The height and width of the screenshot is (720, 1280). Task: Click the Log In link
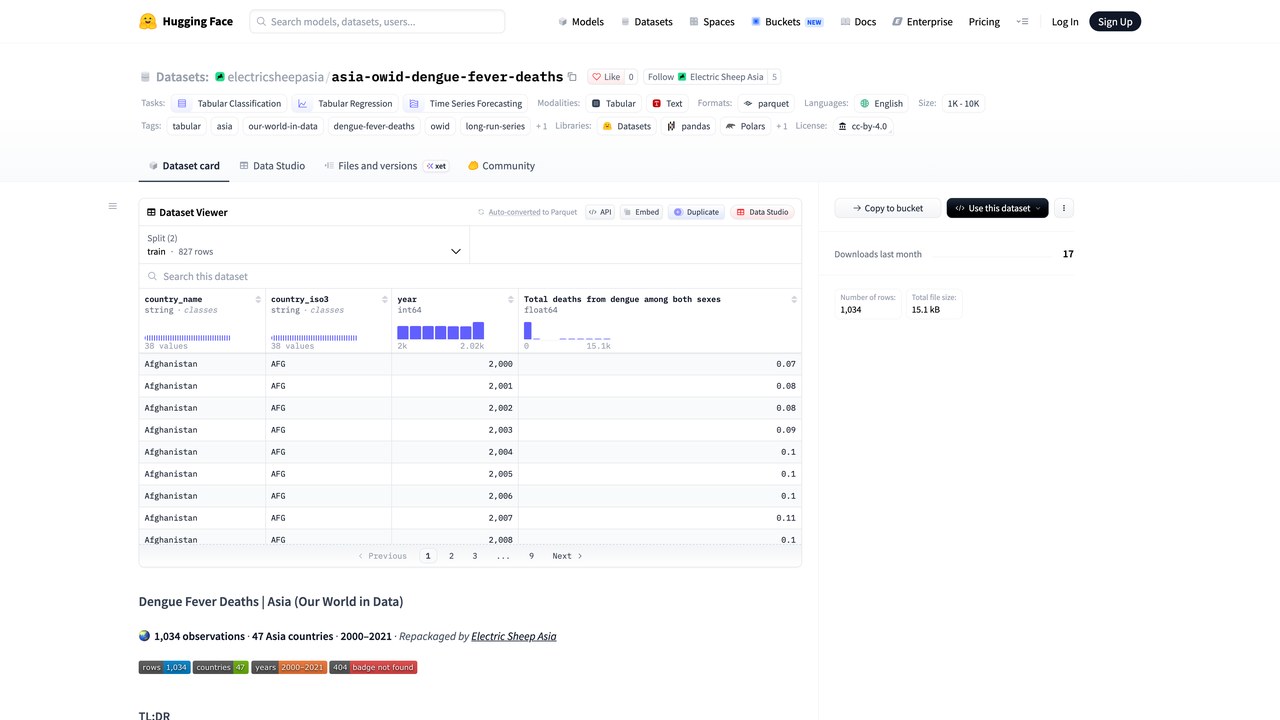click(x=1065, y=21)
